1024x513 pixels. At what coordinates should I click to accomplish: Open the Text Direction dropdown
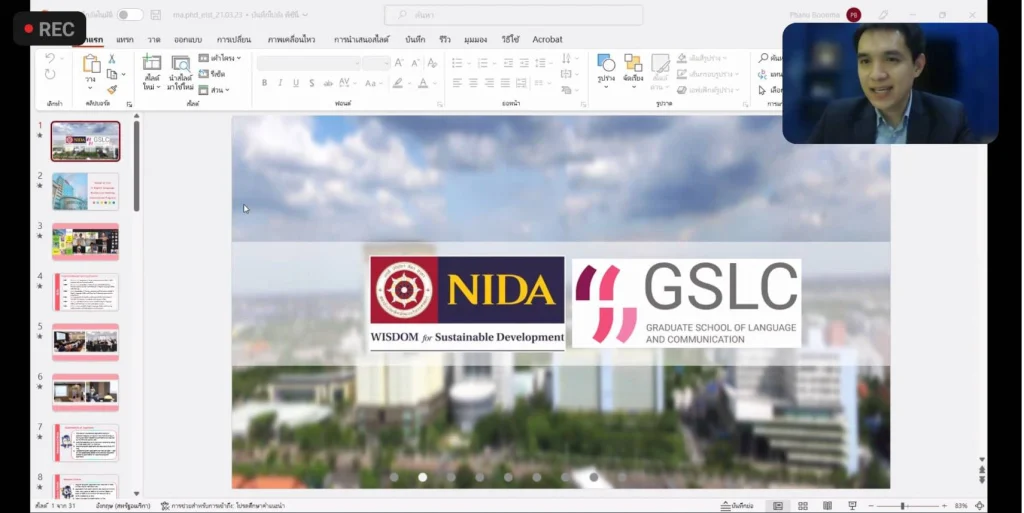click(x=568, y=59)
